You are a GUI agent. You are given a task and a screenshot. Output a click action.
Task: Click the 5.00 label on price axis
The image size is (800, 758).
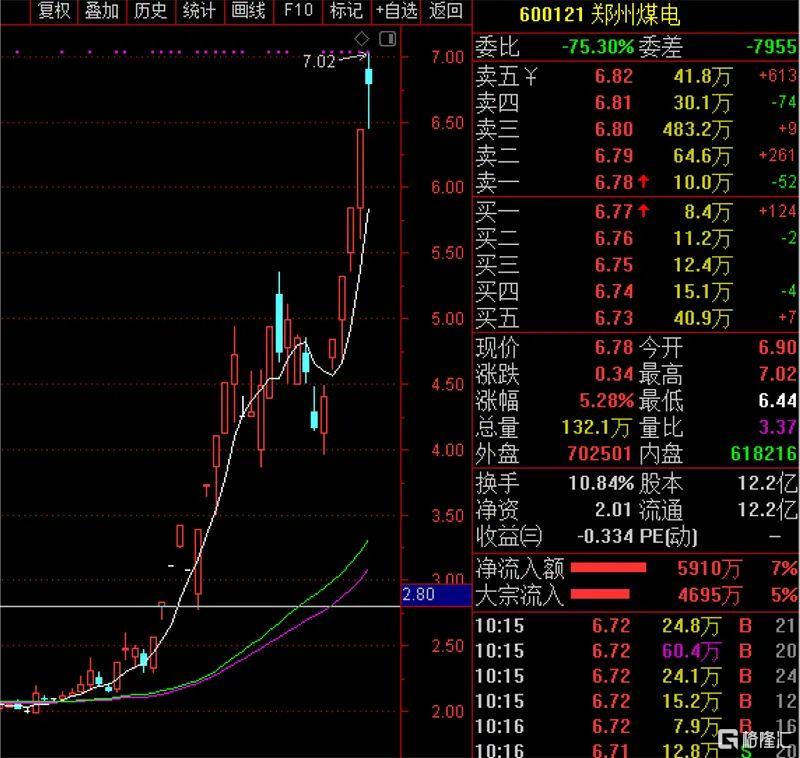(x=447, y=319)
